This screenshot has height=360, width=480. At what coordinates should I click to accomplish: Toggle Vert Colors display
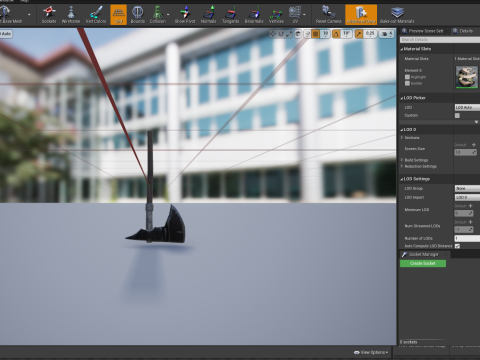point(96,15)
